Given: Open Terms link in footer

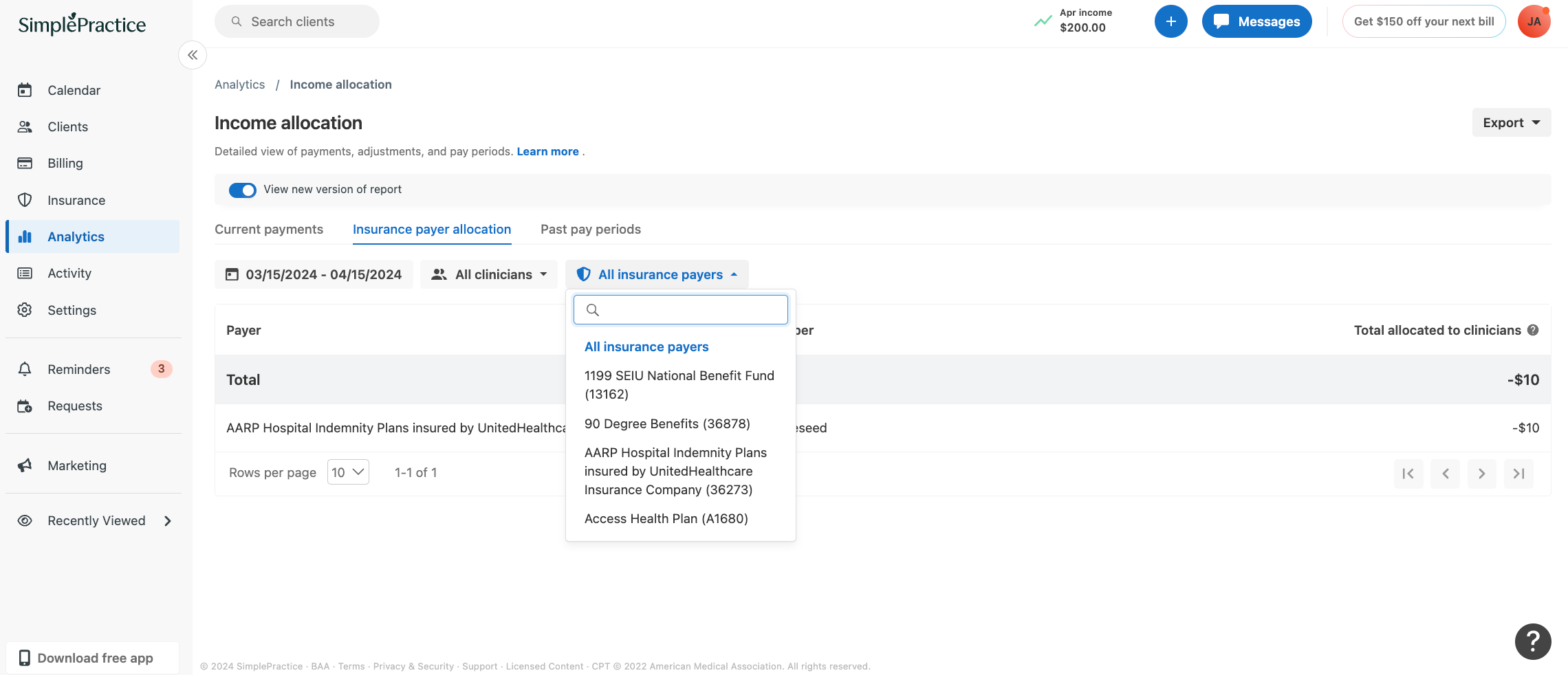Looking at the screenshot, I should pos(351,666).
